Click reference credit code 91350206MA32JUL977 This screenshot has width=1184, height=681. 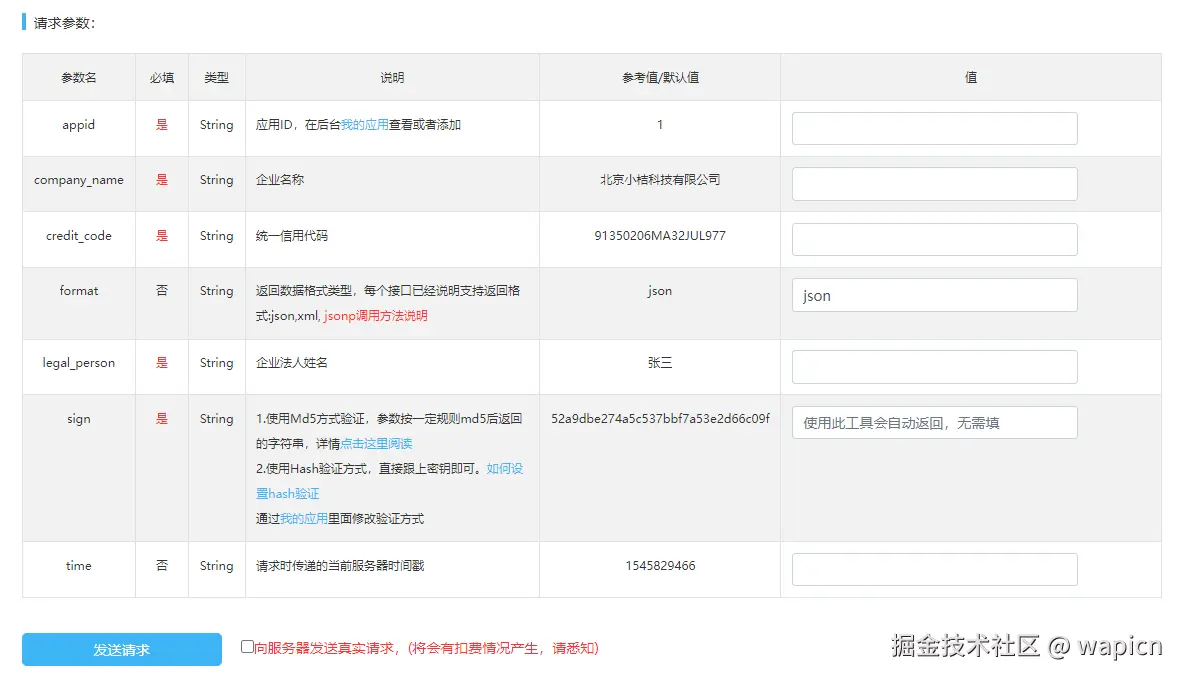[x=660, y=236]
